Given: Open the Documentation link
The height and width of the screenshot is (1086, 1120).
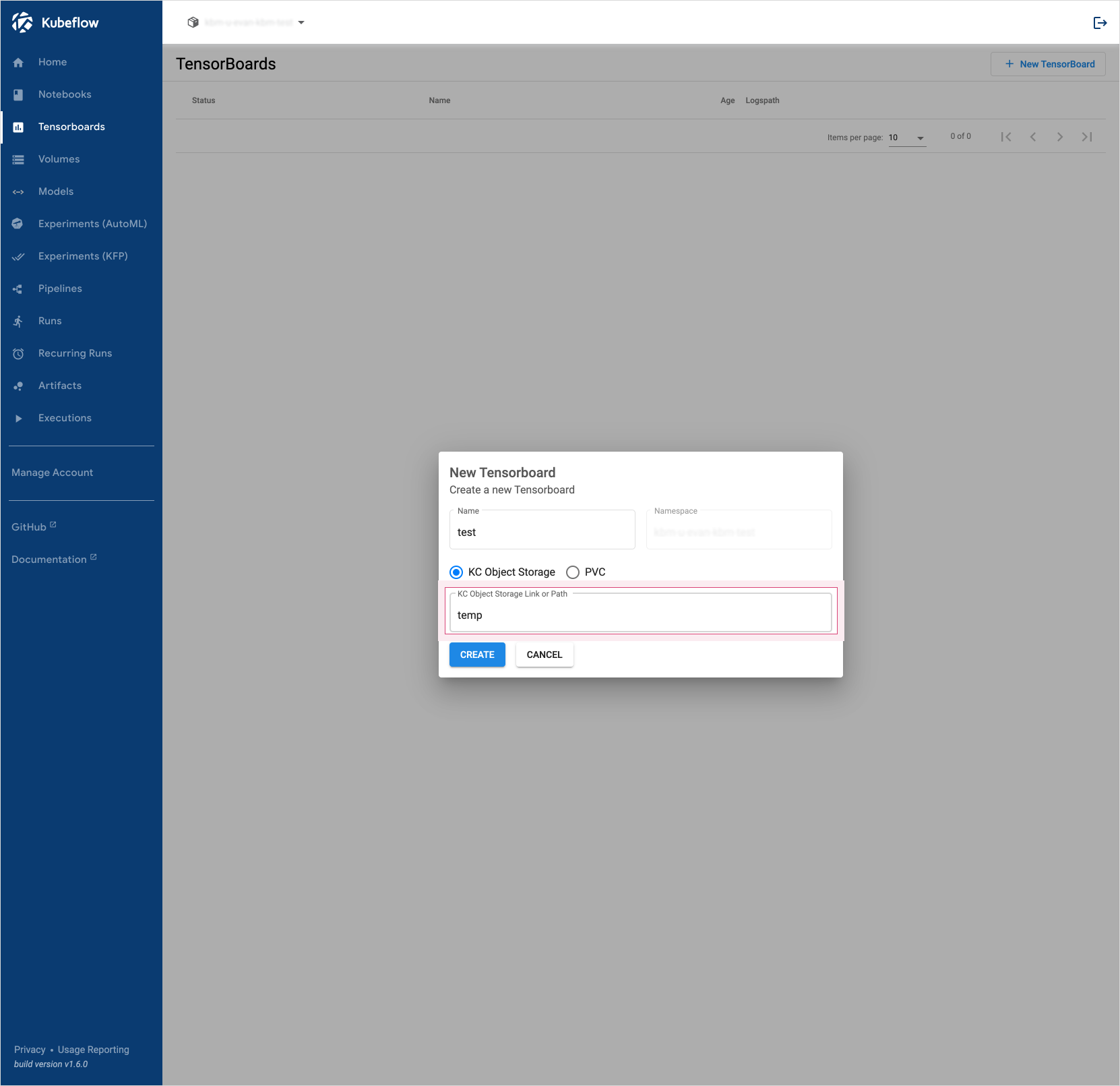Looking at the screenshot, I should point(54,559).
